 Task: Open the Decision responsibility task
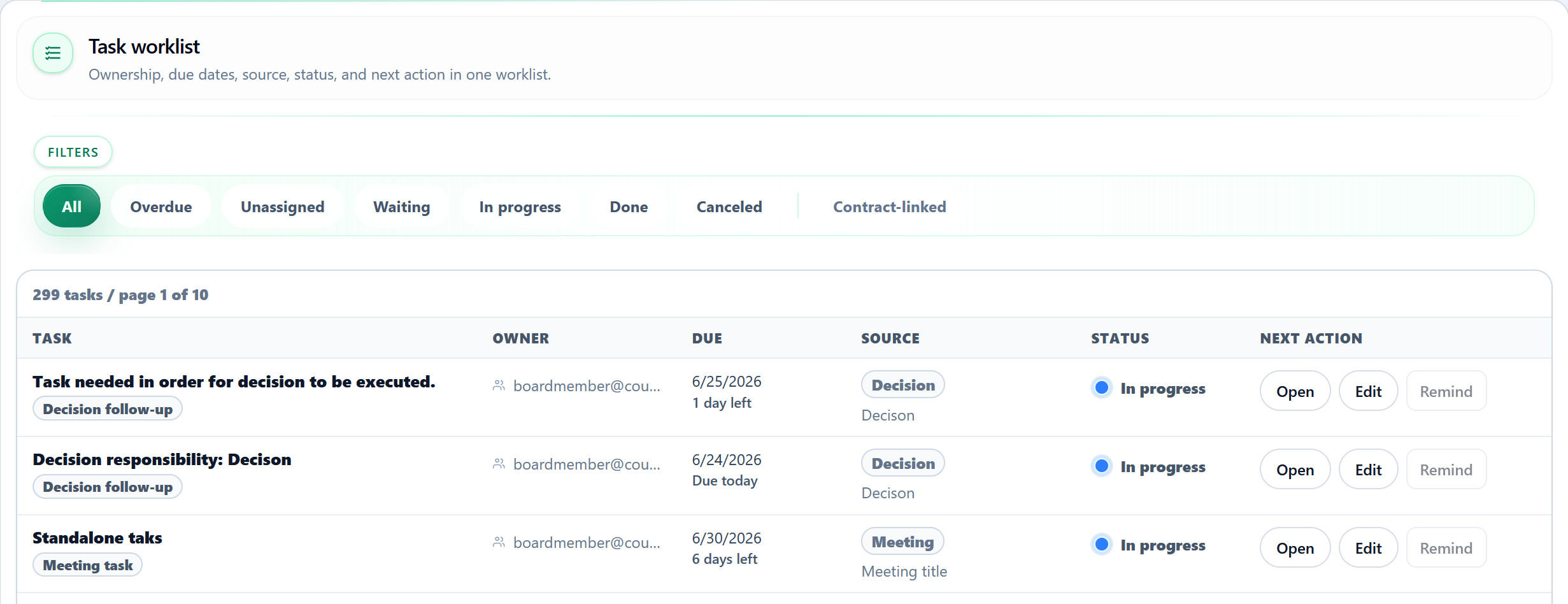point(1295,470)
